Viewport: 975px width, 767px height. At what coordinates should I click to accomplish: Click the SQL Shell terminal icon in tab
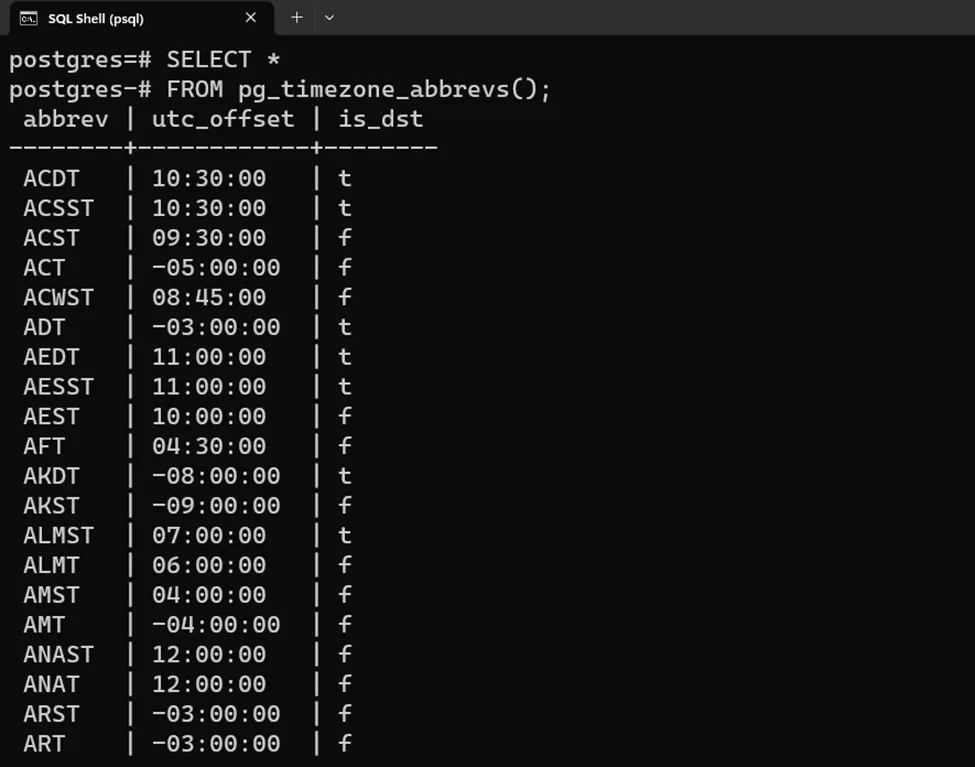28,18
